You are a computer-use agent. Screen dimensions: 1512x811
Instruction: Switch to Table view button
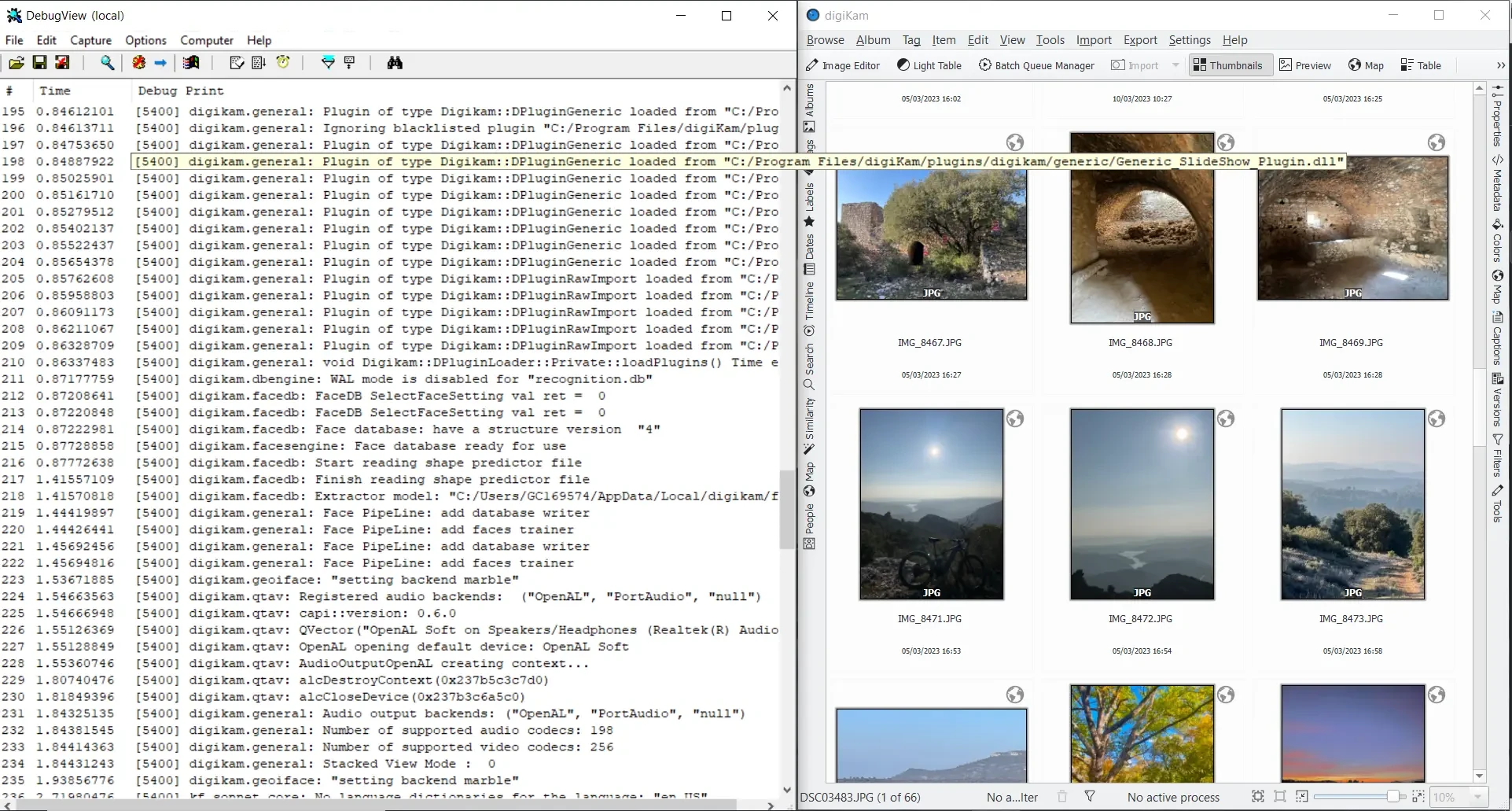click(x=1421, y=65)
